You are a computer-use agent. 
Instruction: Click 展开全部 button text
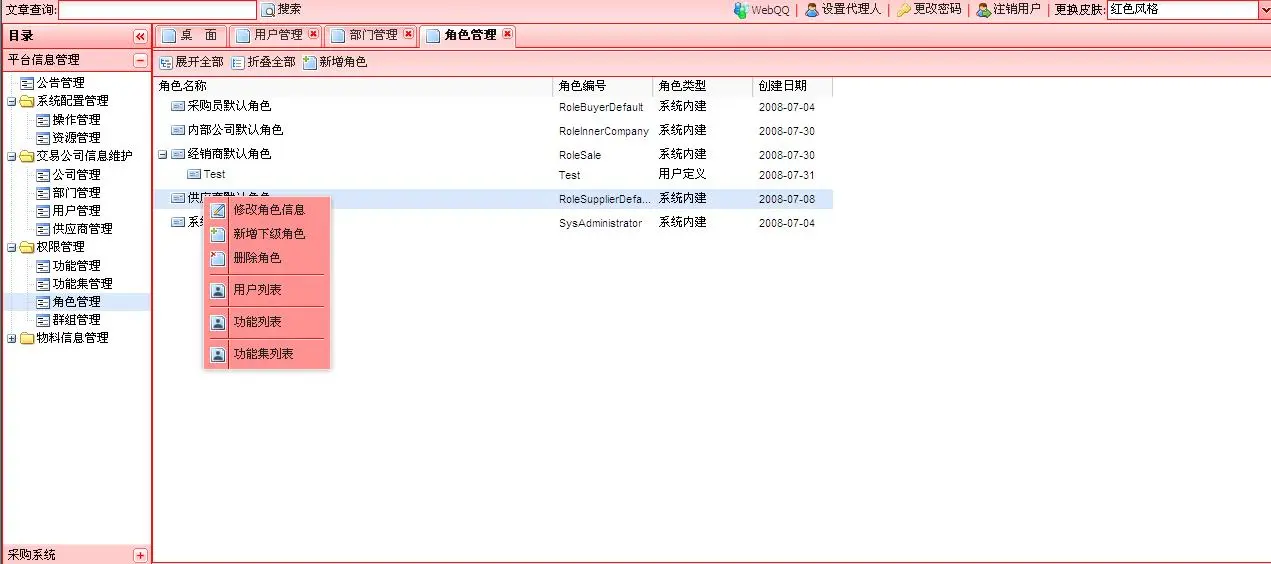pyautogui.click(x=199, y=62)
